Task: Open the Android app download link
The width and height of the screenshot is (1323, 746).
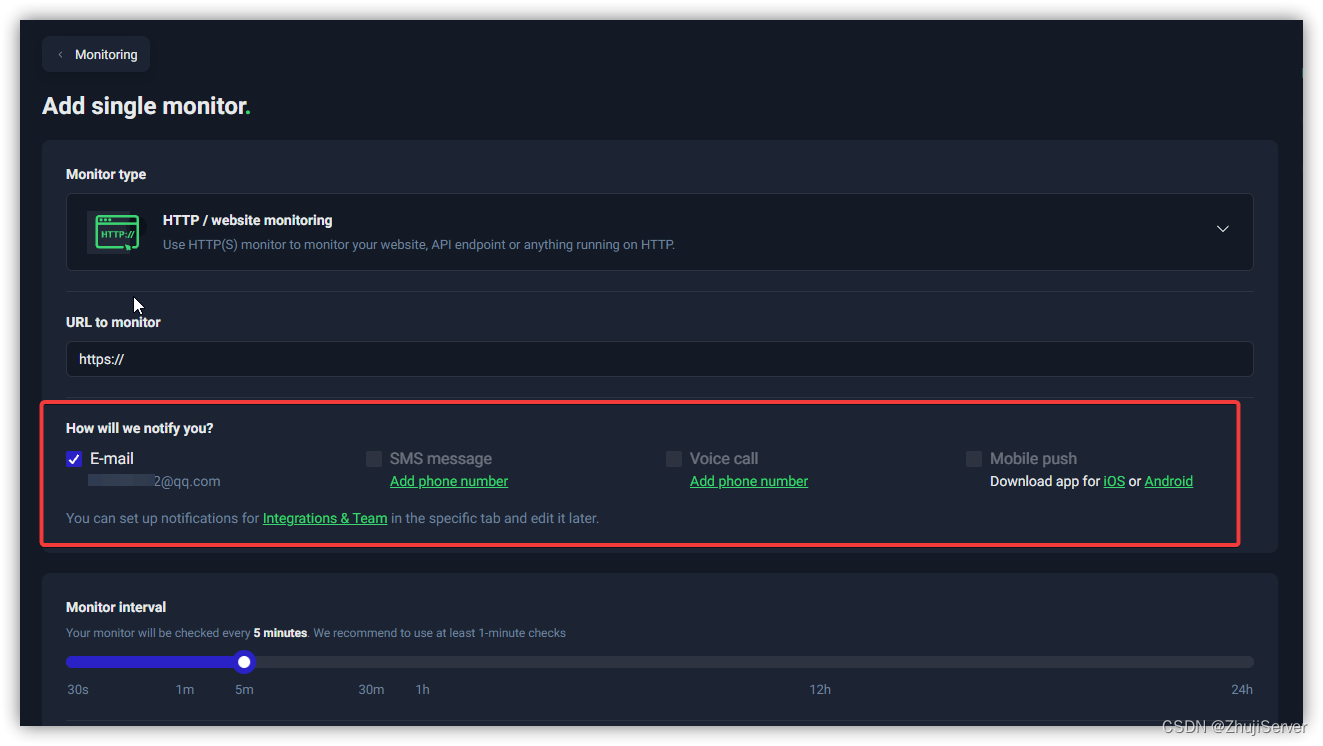Action: pyautogui.click(x=1169, y=481)
